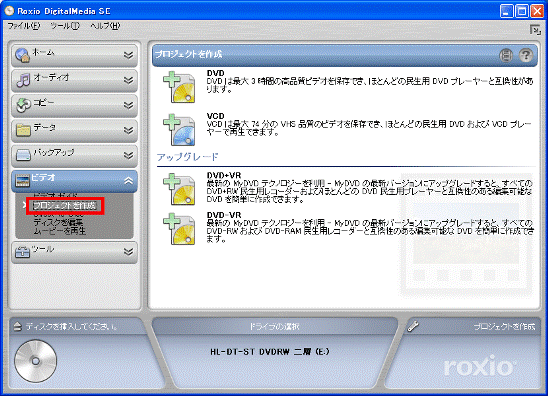Click the bottom-right プロジェクトを作成 label
The image size is (548, 396).
(504, 326)
